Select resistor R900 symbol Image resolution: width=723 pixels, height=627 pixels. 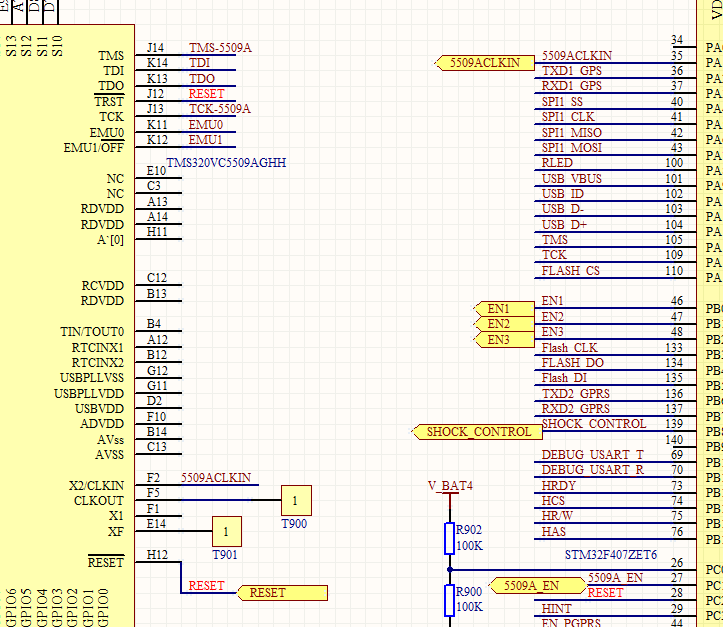[450, 601]
